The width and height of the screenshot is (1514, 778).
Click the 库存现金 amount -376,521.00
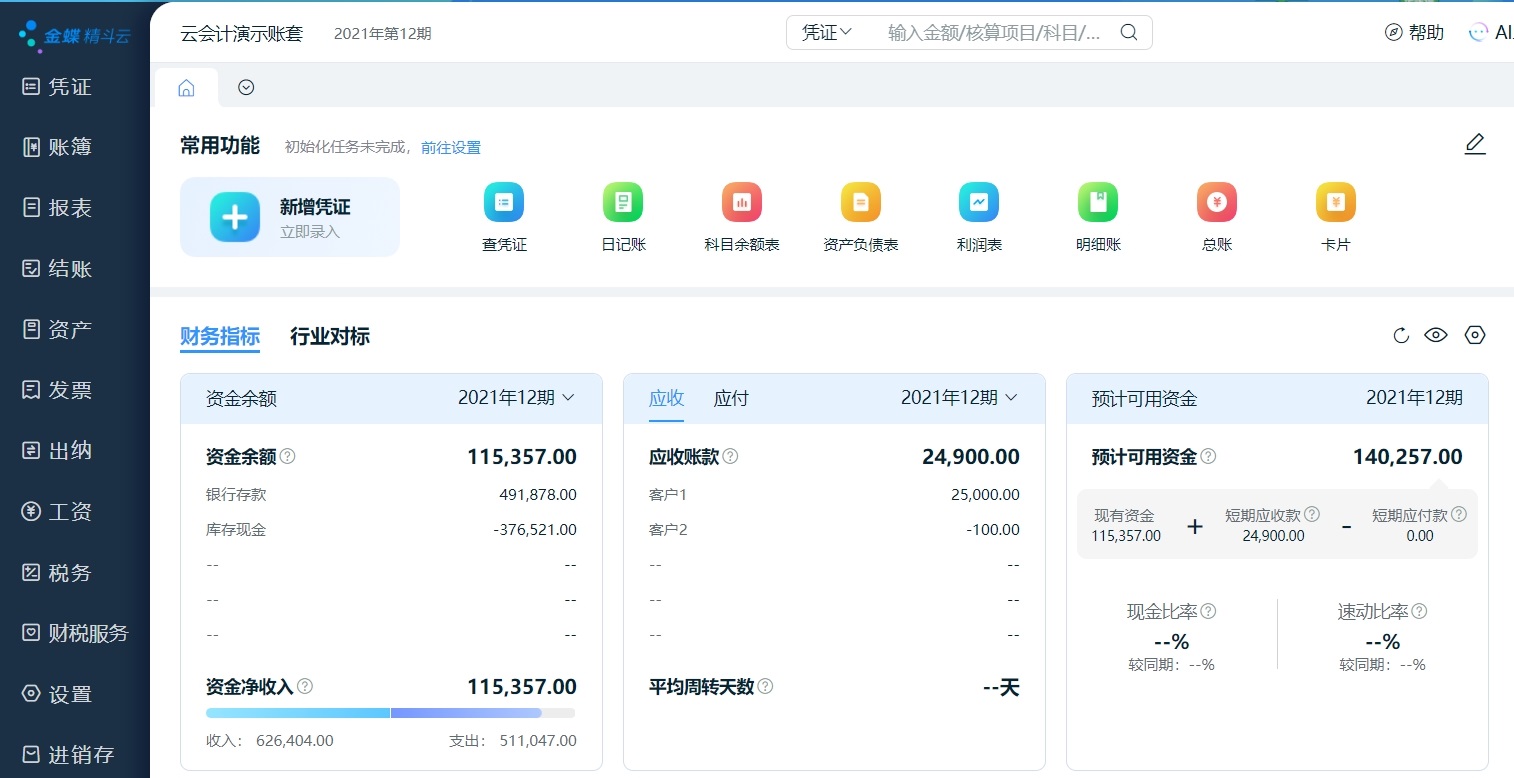(535, 529)
